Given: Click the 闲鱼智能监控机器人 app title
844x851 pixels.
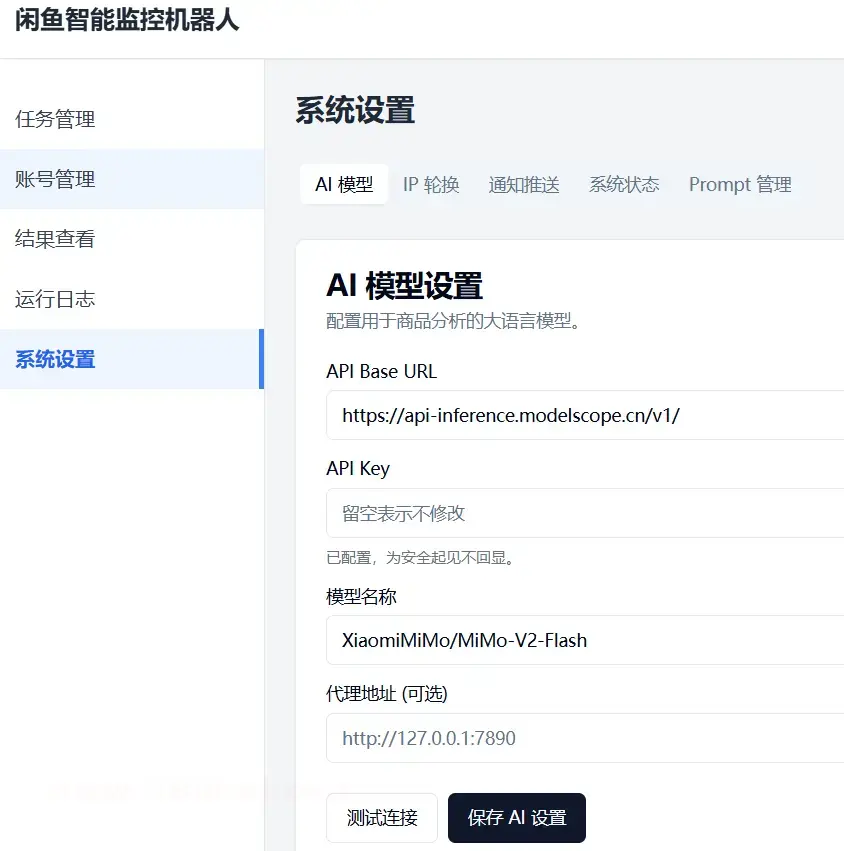Looking at the screenshot, I should point(127,21).
